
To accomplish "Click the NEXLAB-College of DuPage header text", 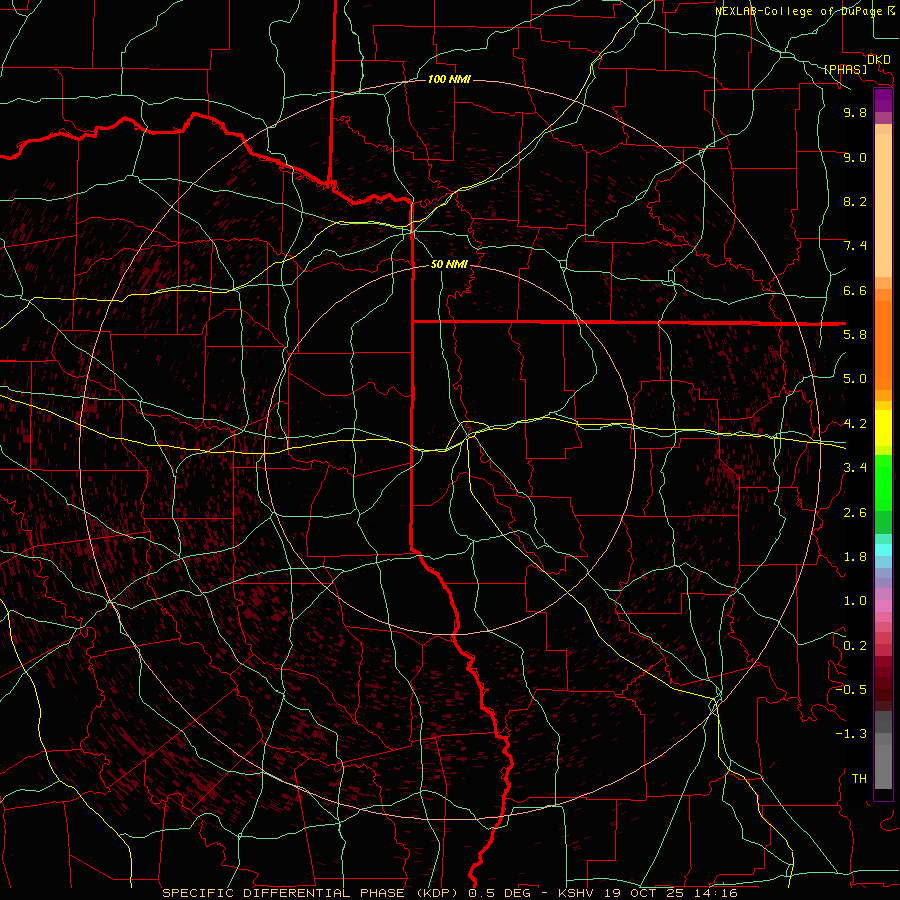I will point(799,11).
